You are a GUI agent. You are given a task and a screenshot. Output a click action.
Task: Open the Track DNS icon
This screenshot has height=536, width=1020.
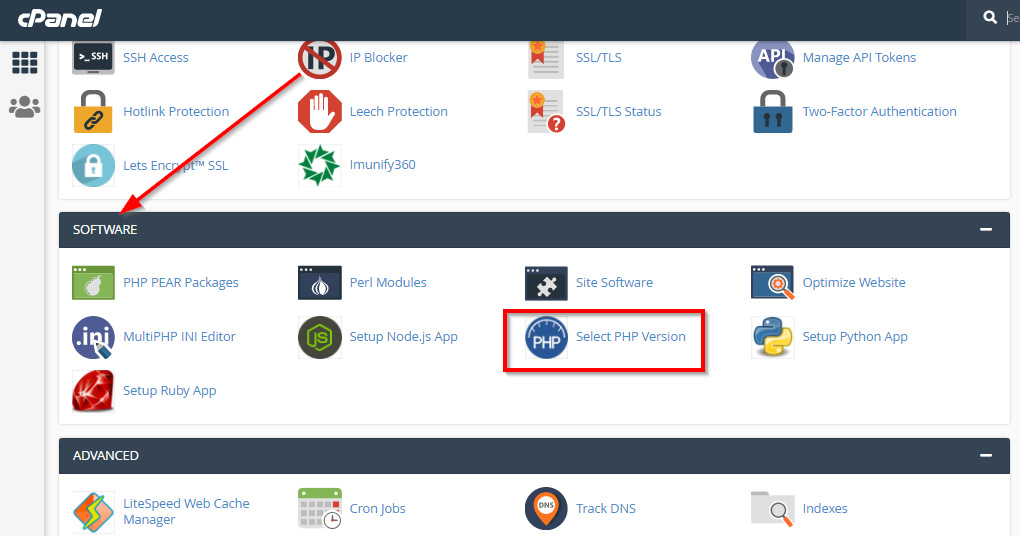click(546, 509)
